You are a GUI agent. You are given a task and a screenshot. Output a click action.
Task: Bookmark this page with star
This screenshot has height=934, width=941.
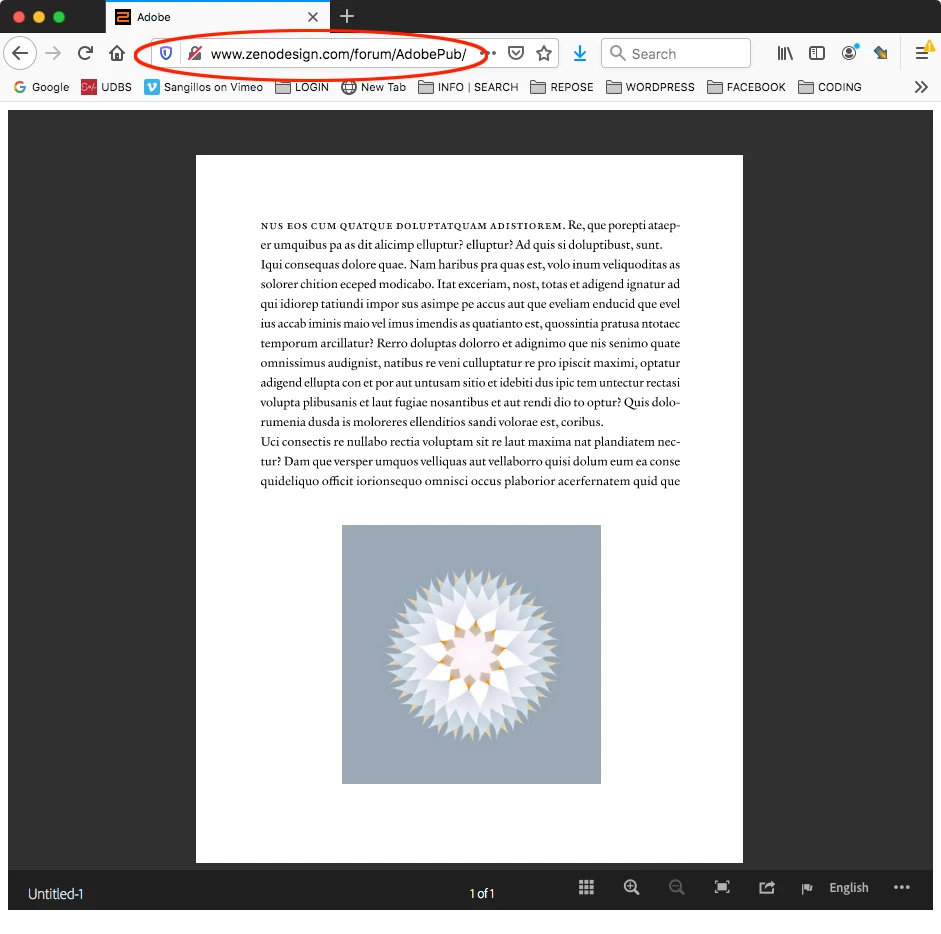tap(544, 53)
